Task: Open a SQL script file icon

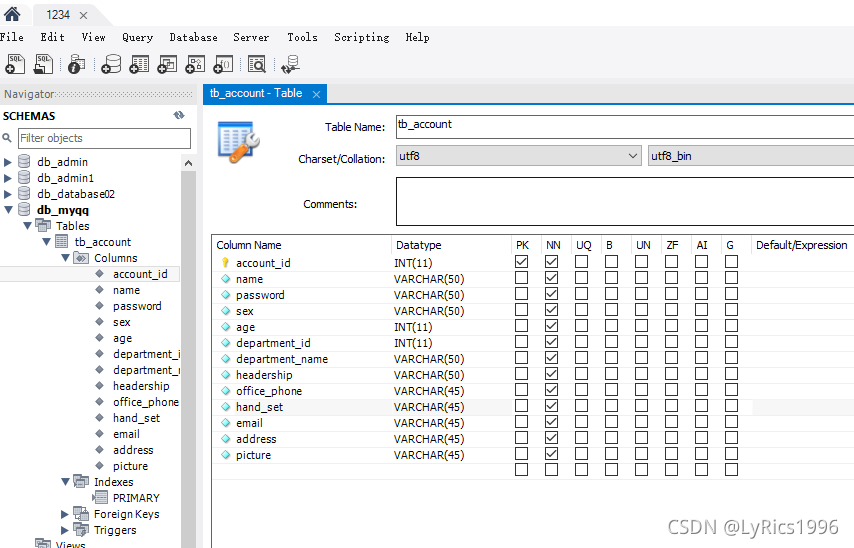Action: click(x=44, y=64)
